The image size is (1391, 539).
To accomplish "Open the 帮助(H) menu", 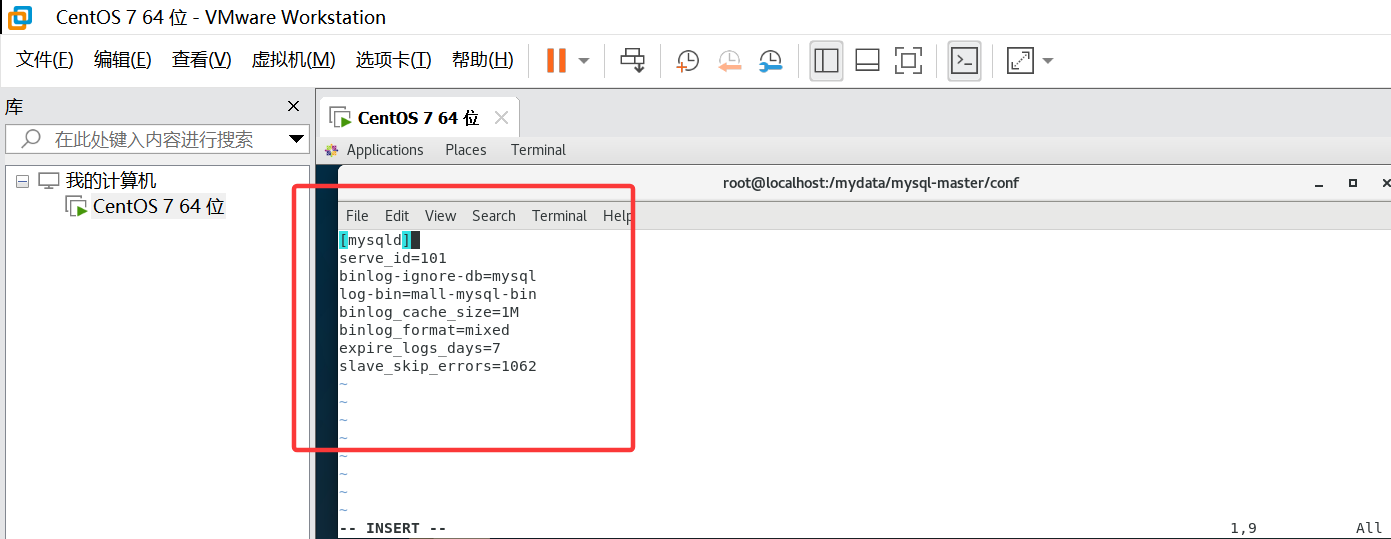I will (482, 60).
